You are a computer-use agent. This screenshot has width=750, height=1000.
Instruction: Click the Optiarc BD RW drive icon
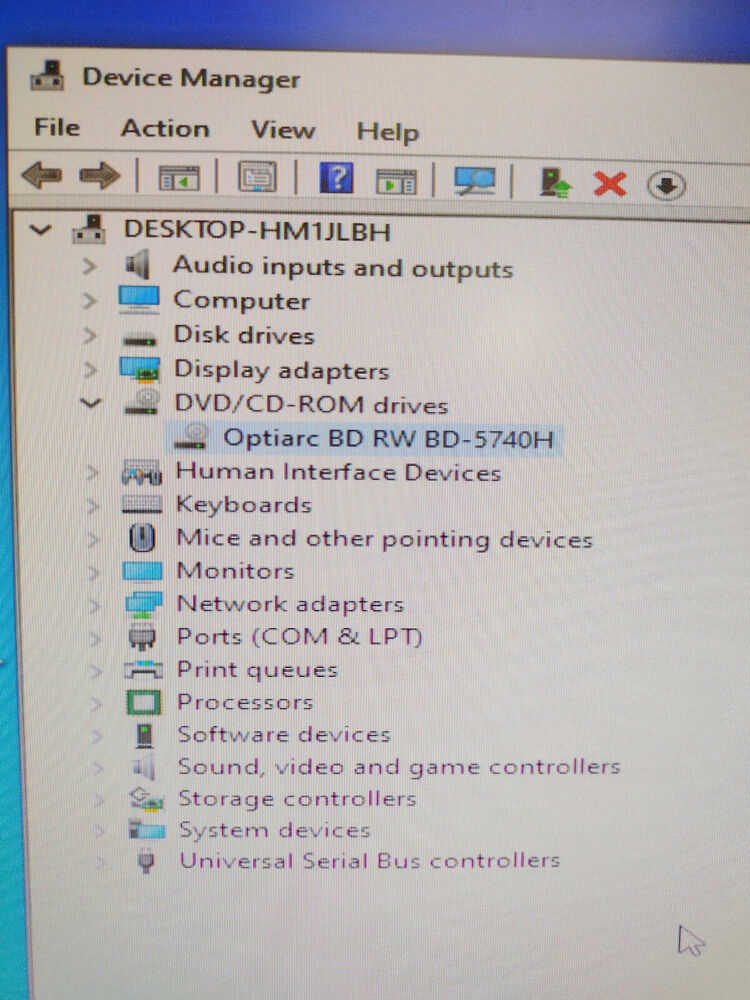(191, 436)
